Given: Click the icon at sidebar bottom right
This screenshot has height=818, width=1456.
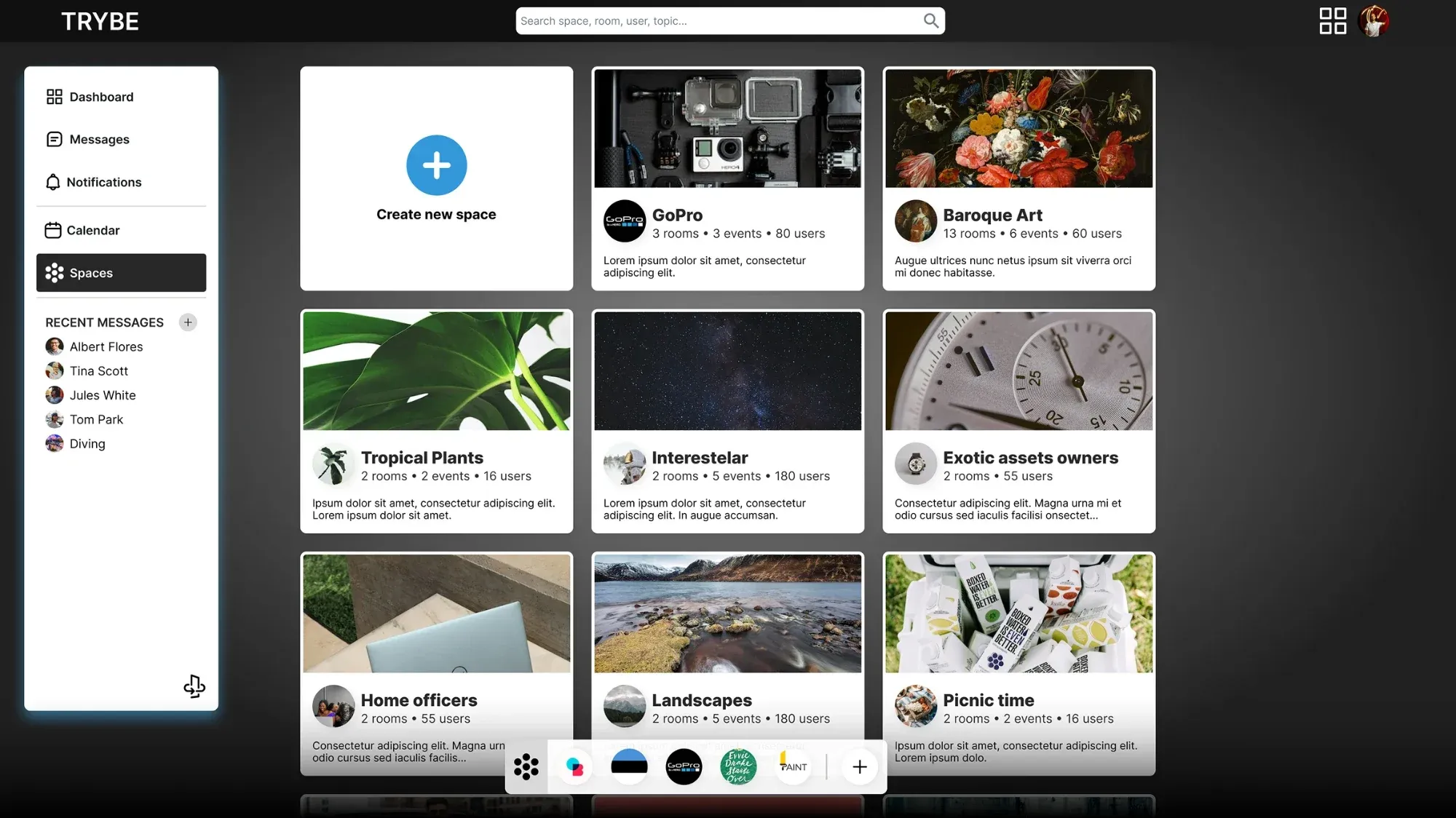Looking at the screenshot, I should tap(194, 686).
